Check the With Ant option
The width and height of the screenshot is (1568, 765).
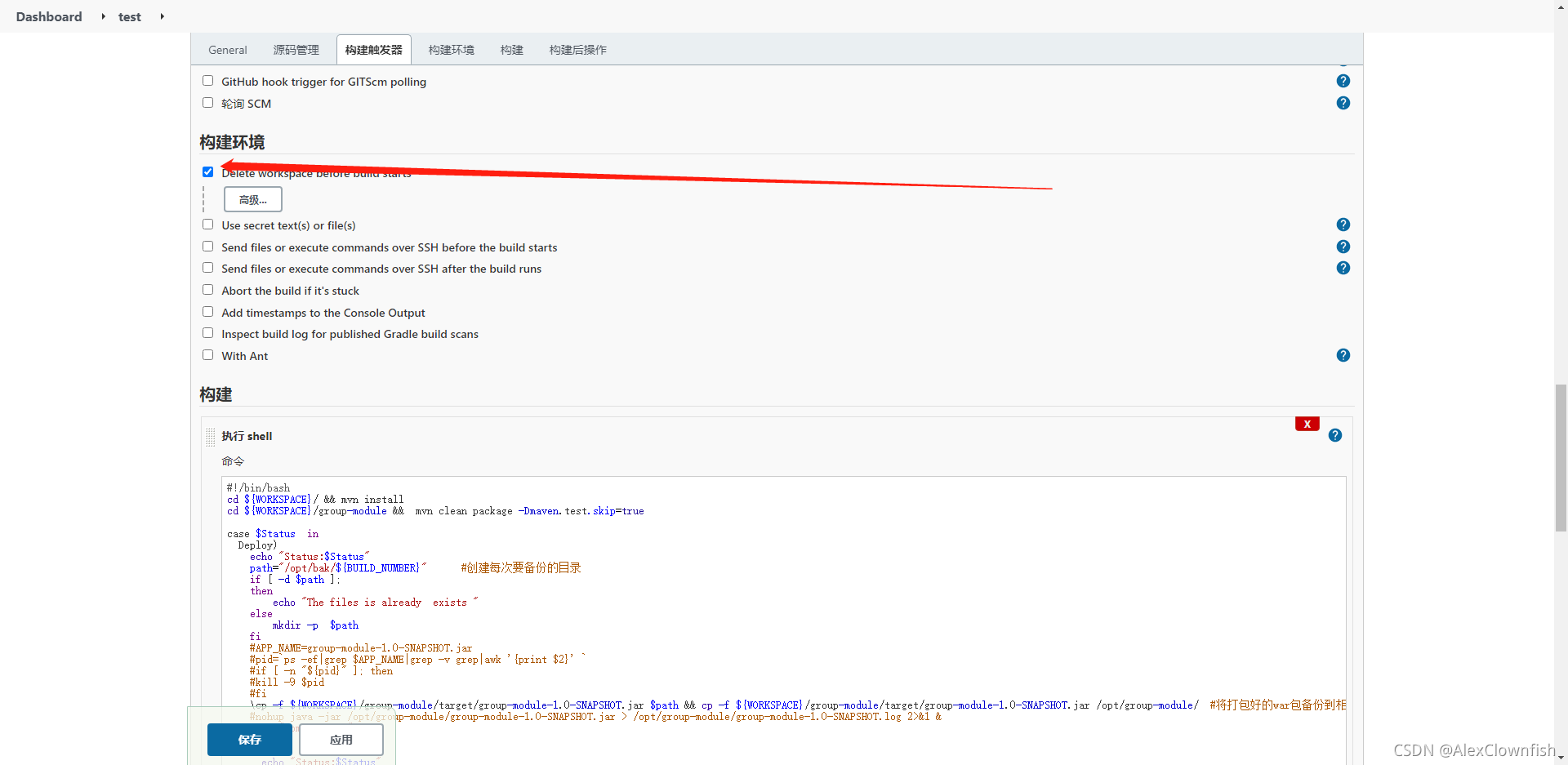coord(207,355)
